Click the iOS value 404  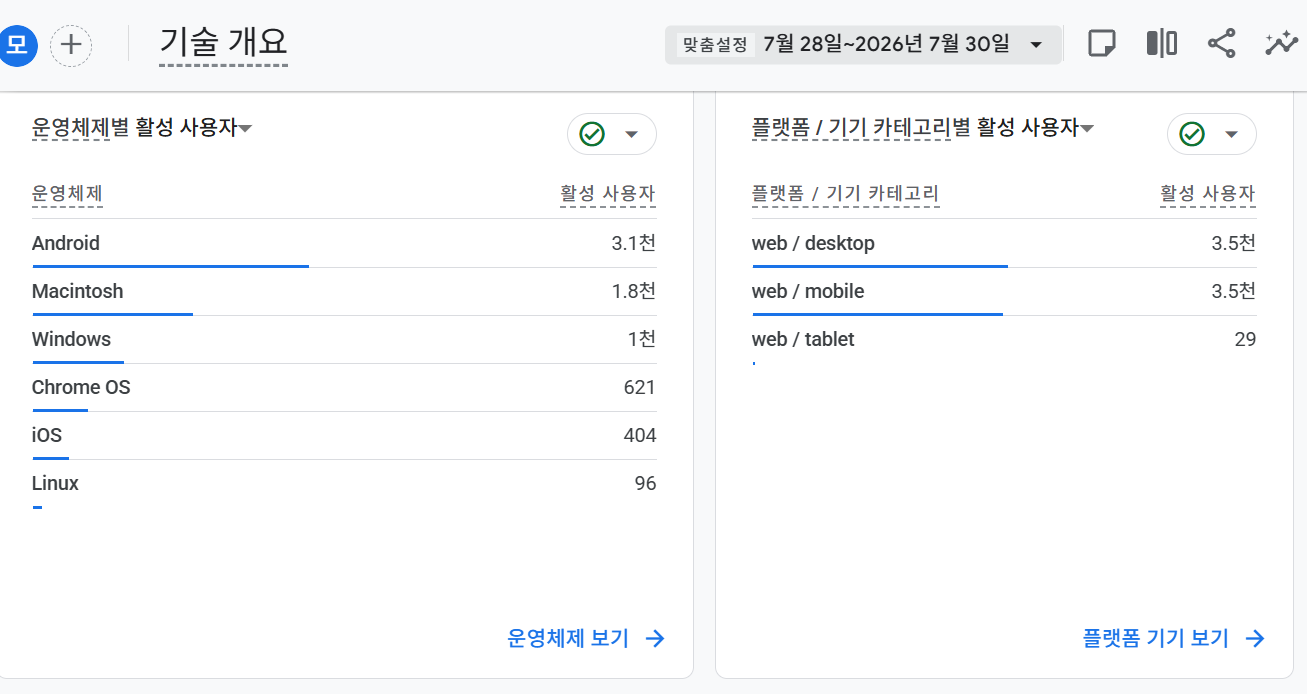[x=640, y=435]
